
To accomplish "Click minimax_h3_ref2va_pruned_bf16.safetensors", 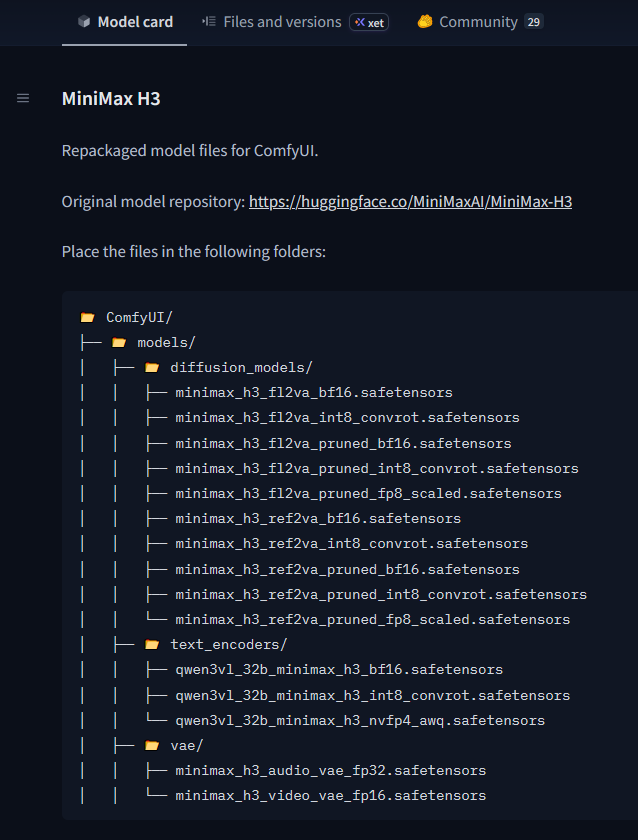I will coord(348,569).
